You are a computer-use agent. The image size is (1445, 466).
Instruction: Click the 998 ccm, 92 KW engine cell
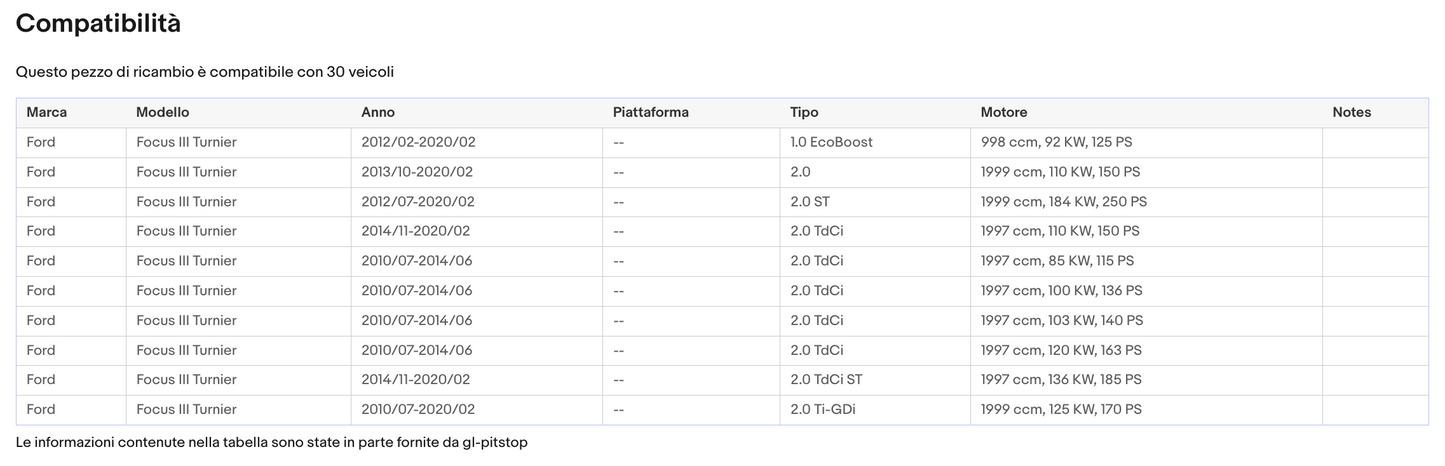coord(1063,142)
